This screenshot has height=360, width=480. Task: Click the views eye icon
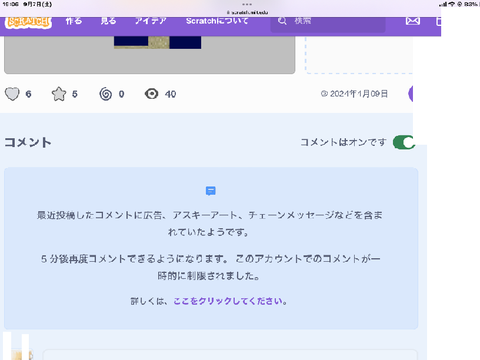pyautogui.click(x=151, y=94)
